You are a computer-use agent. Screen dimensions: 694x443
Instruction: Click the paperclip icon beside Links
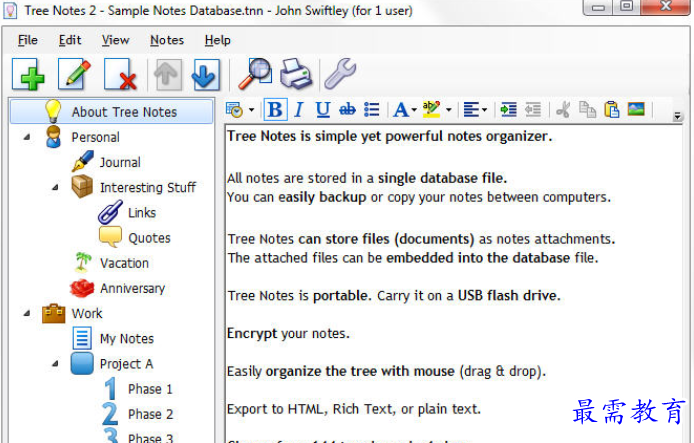[110, 212]
